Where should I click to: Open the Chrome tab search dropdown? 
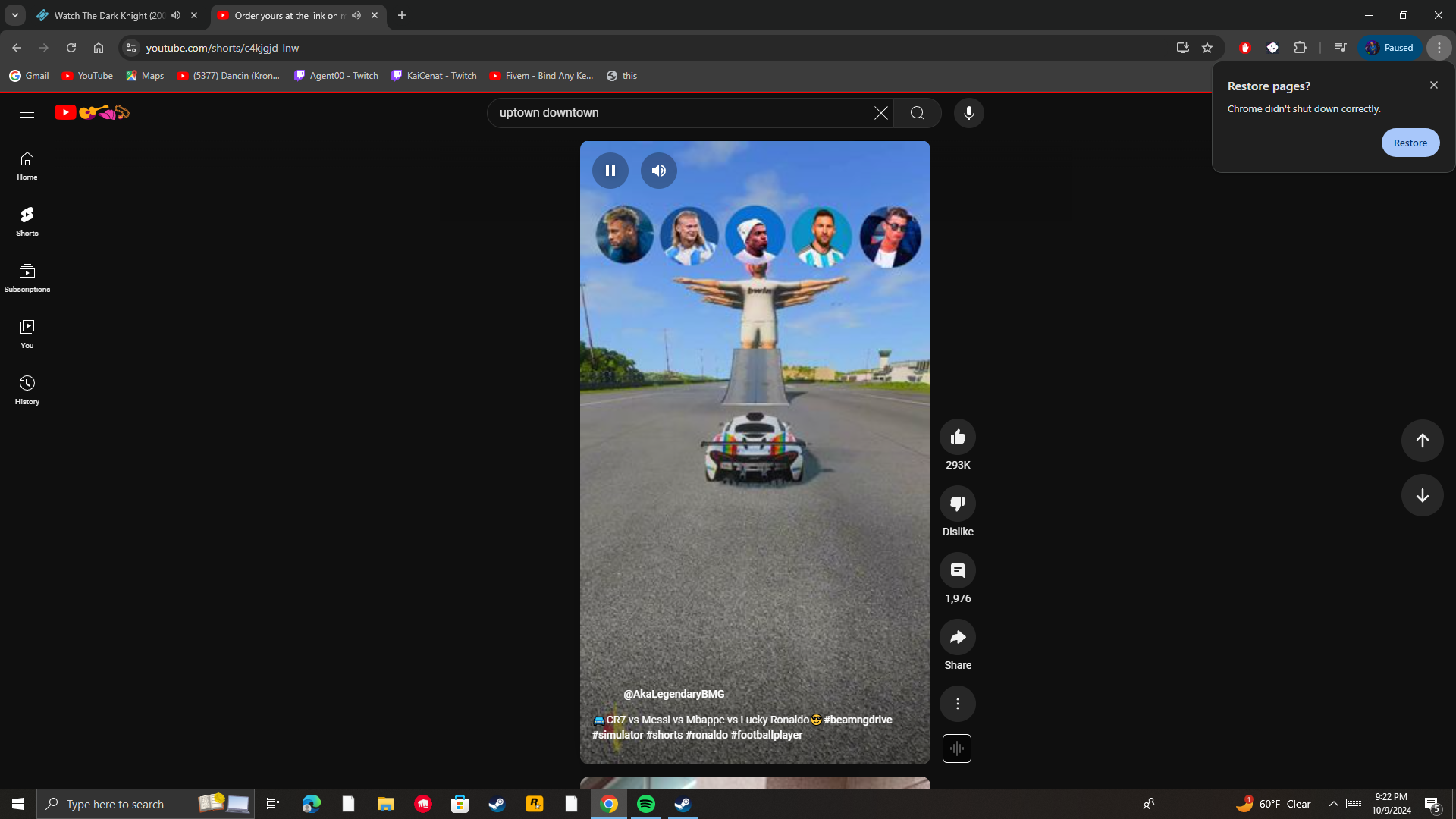[x=14, y=15]
